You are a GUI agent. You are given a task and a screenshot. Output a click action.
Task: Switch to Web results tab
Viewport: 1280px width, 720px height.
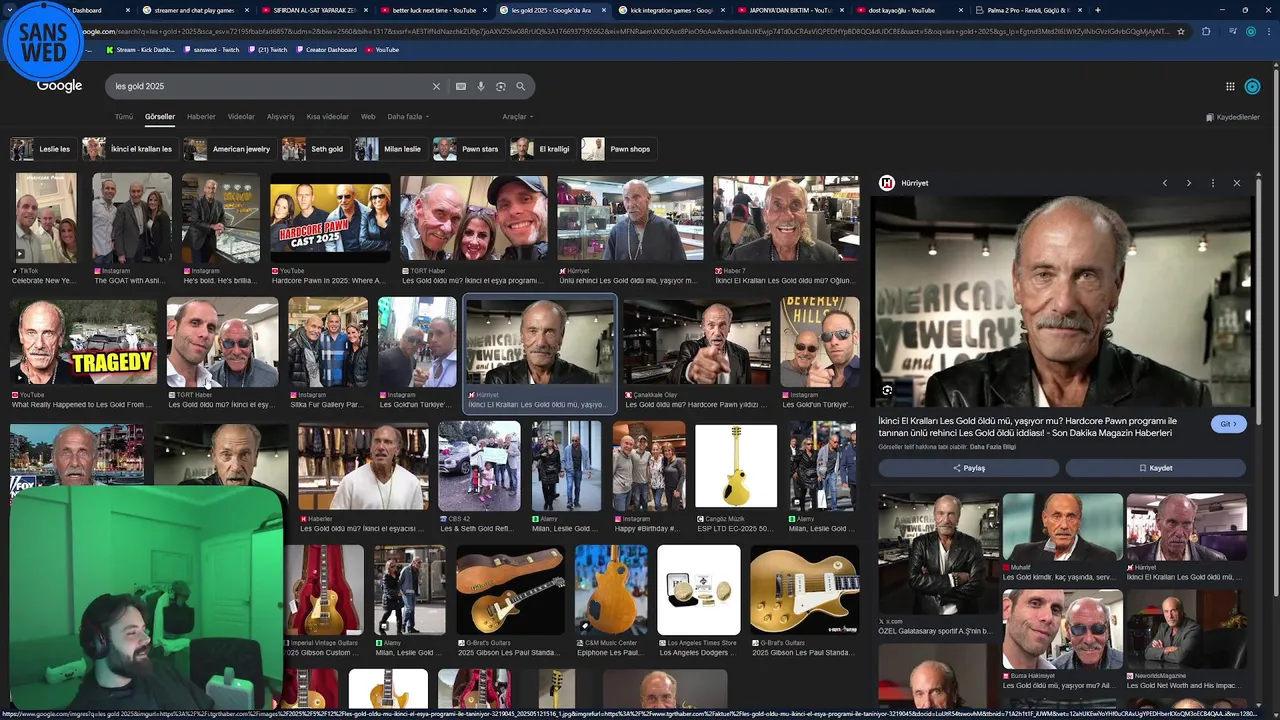tap(368, 117)
